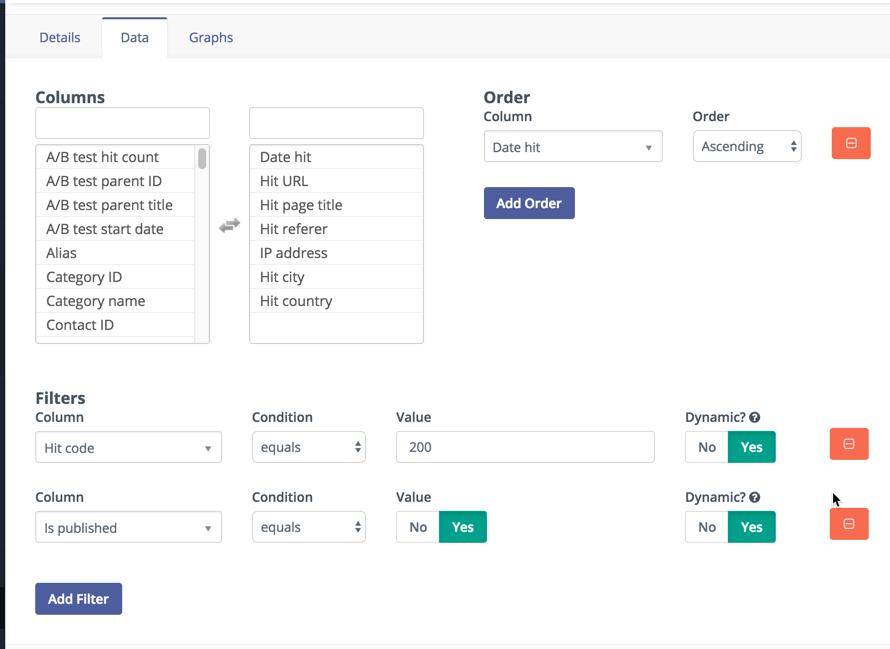Open the Is published column dropdown
This screenshot has width=890, height=649.
click(128, 527)
